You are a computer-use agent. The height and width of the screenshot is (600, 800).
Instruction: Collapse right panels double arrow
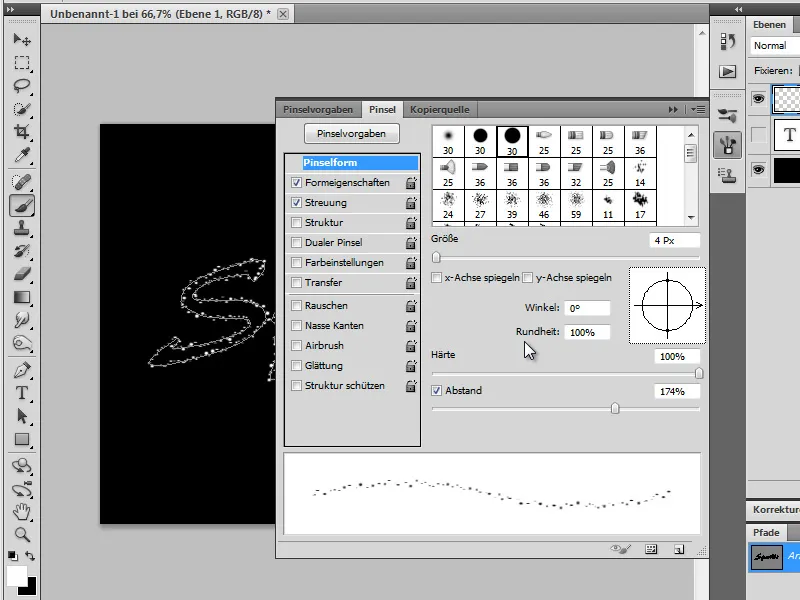click(x=738, y=9)
